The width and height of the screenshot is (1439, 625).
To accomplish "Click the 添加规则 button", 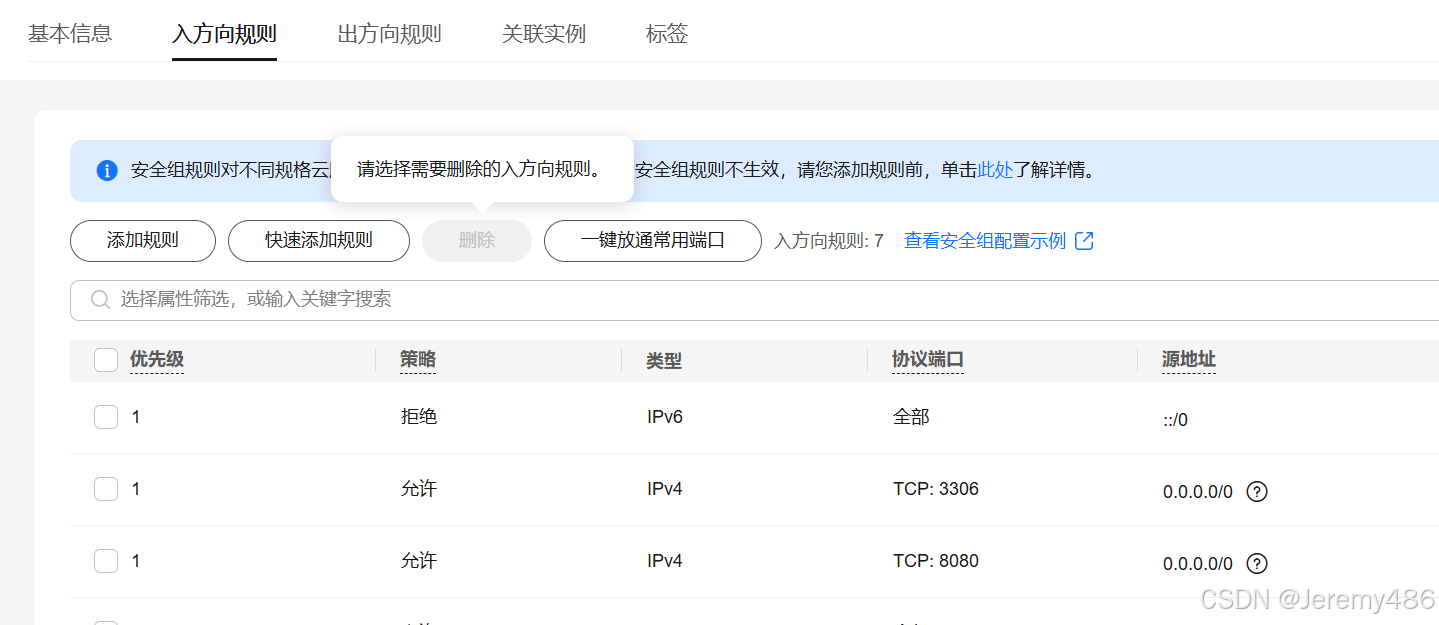I will tap(143, 241).
